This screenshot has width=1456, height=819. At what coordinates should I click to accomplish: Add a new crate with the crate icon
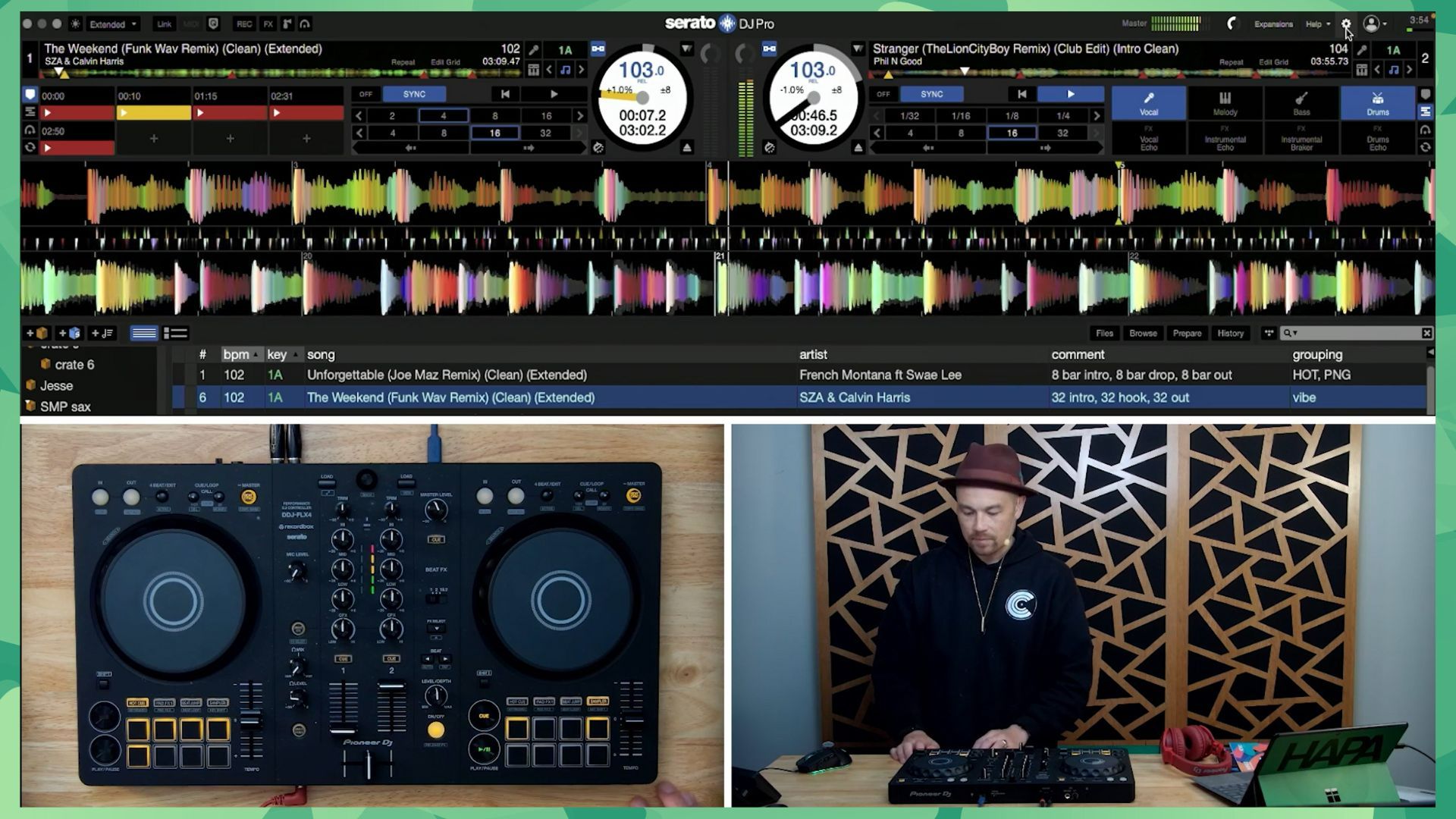click(x=37, y=333)
